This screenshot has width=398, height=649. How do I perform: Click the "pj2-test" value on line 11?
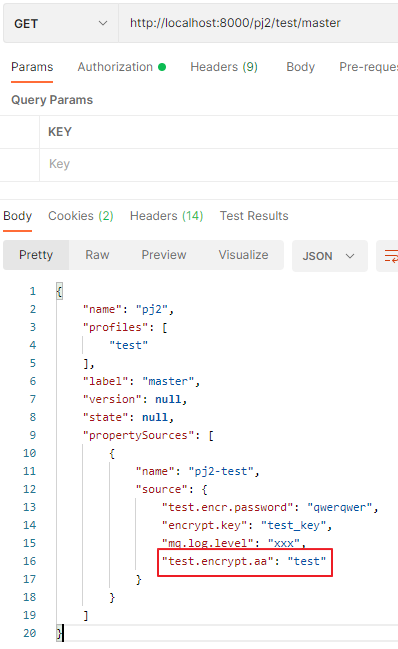point(221,471)
